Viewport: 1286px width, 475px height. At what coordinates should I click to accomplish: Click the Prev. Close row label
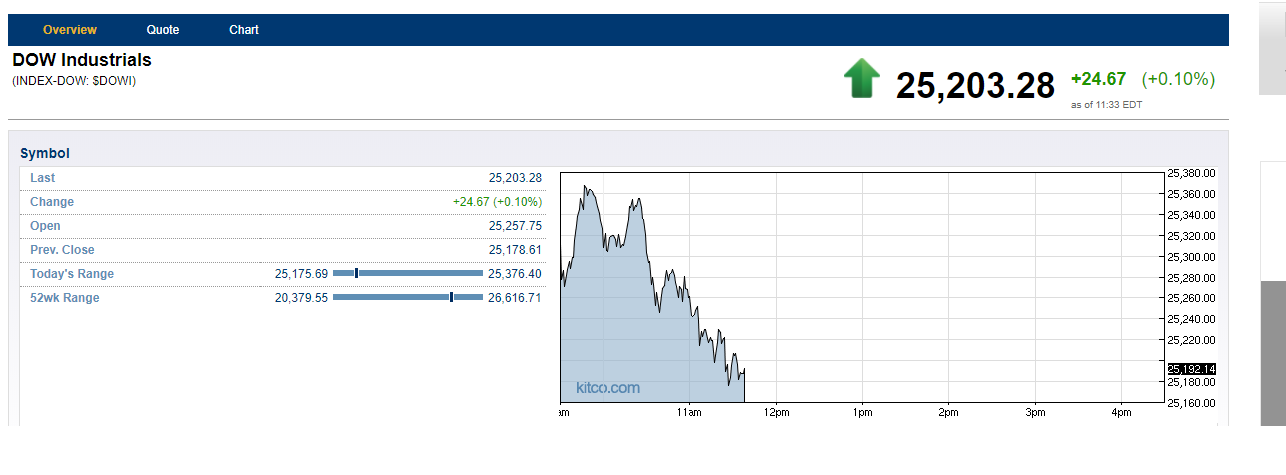point(62,250)
